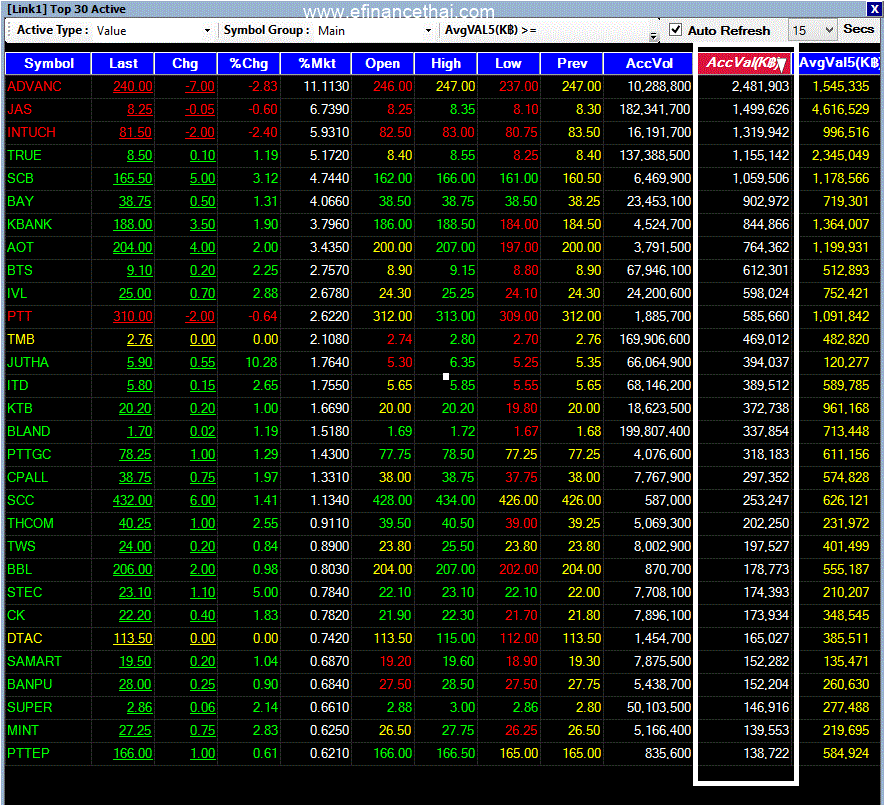Select the THCOM symbol

point(30,523)
